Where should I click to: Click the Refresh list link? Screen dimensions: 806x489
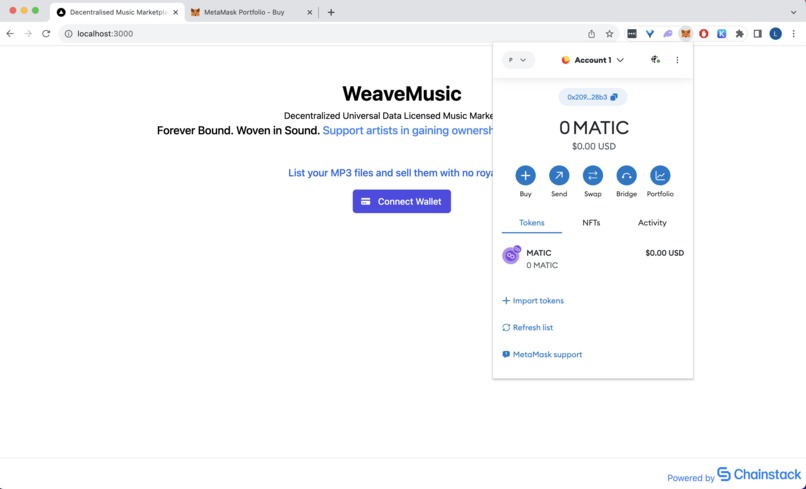[527, 328]
